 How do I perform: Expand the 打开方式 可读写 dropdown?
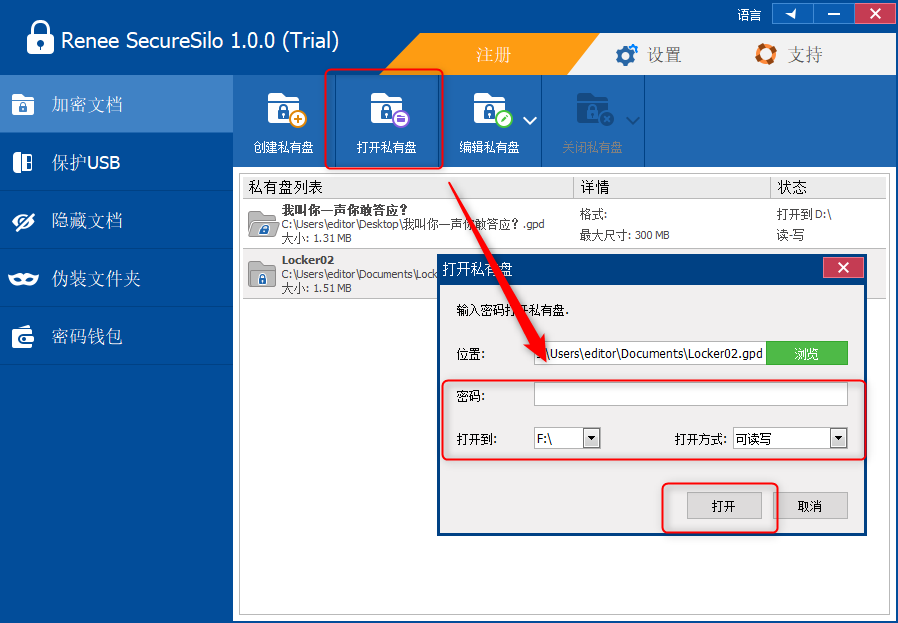pos(838,439)
